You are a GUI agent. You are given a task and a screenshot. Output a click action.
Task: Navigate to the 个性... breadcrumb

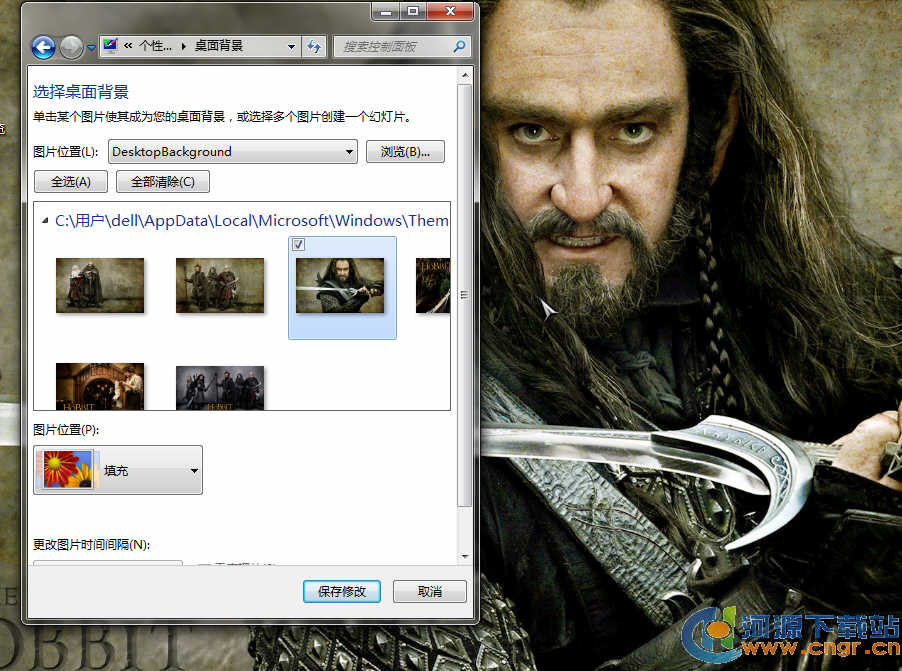tap(155, 46)
